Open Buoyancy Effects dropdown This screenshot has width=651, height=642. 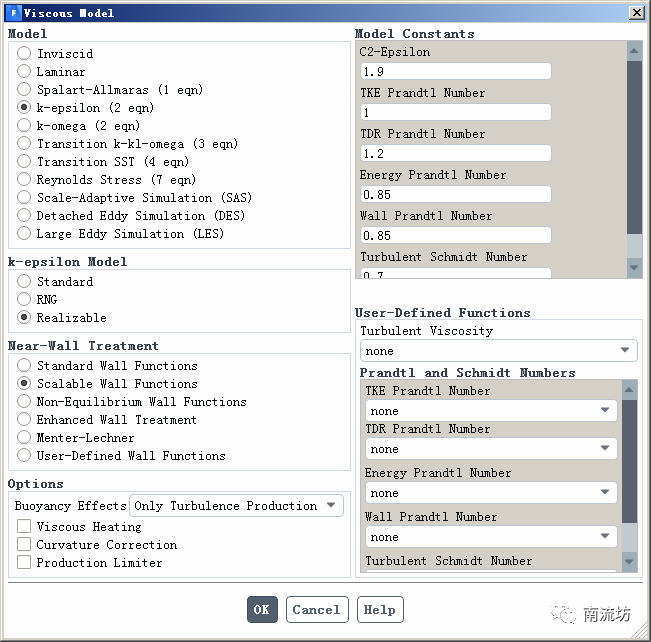(237, 505)
